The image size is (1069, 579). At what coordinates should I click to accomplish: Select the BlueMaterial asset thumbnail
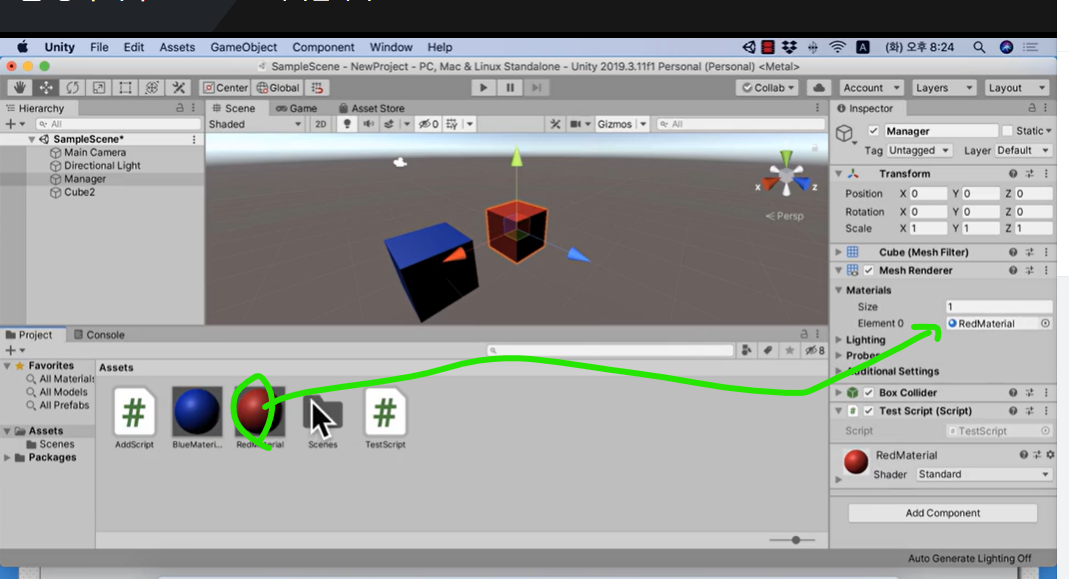(x=197, y=411)
